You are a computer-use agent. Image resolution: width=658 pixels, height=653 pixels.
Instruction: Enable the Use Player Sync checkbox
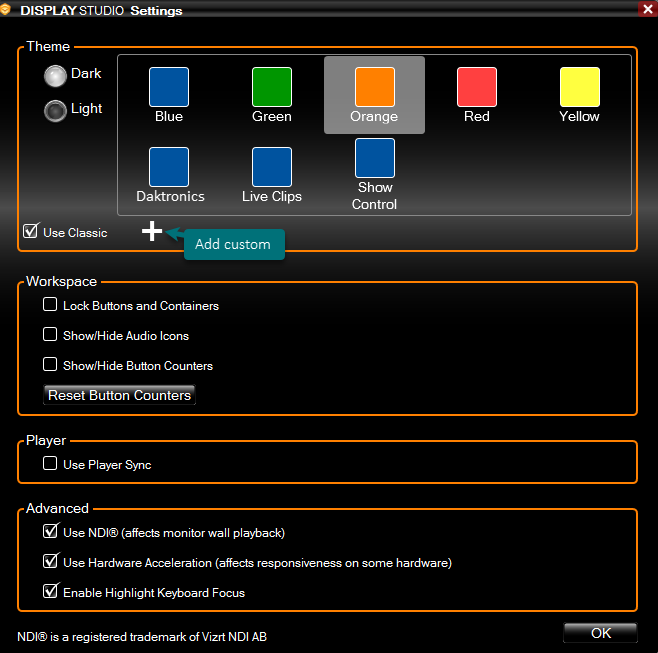click(x=50, y=464)
